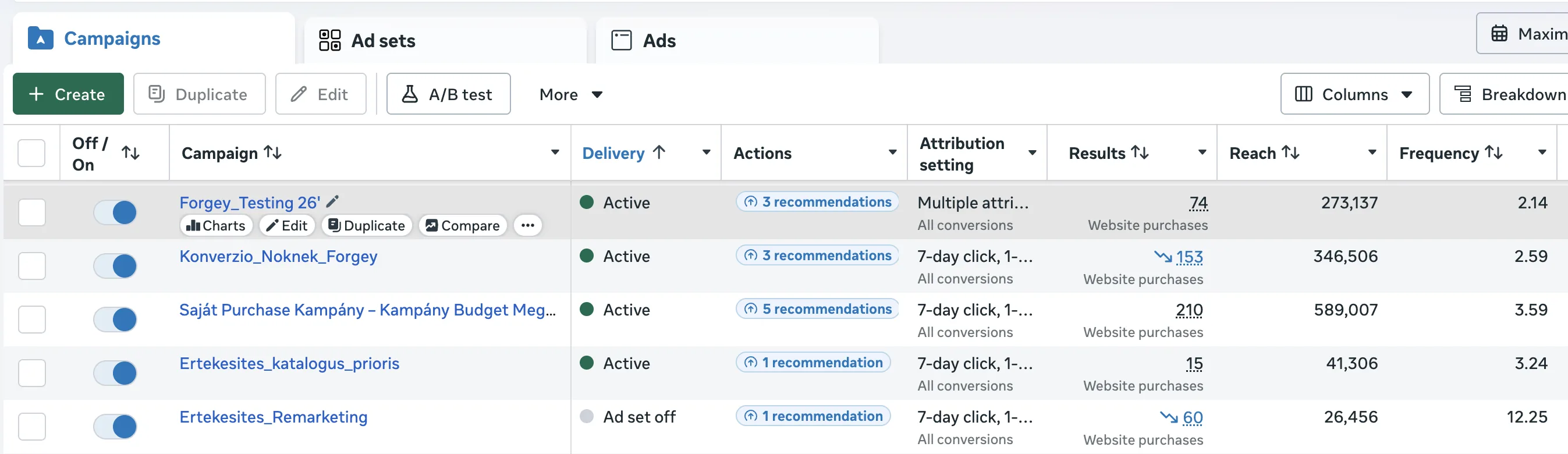Open the Ertekesites_katalogus_prioris campaign link
1568x454 pixels.
289,363
